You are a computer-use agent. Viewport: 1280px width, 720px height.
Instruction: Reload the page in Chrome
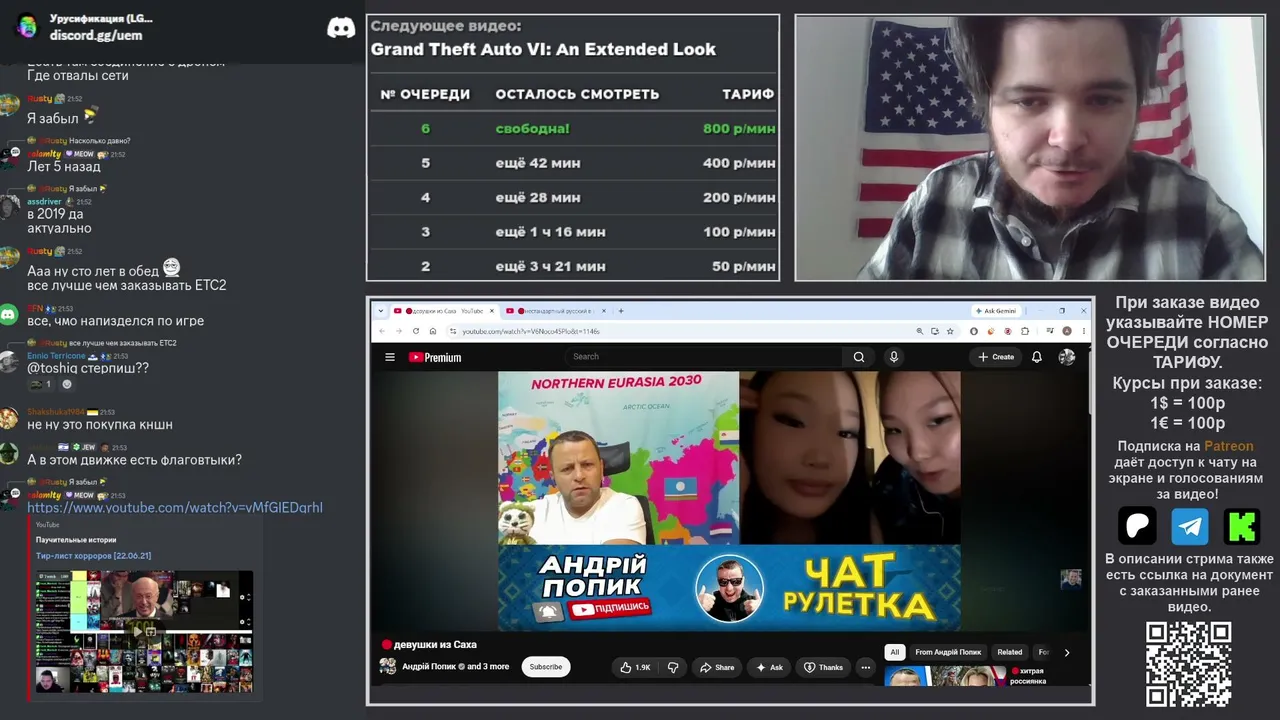(x=416, y=331)
